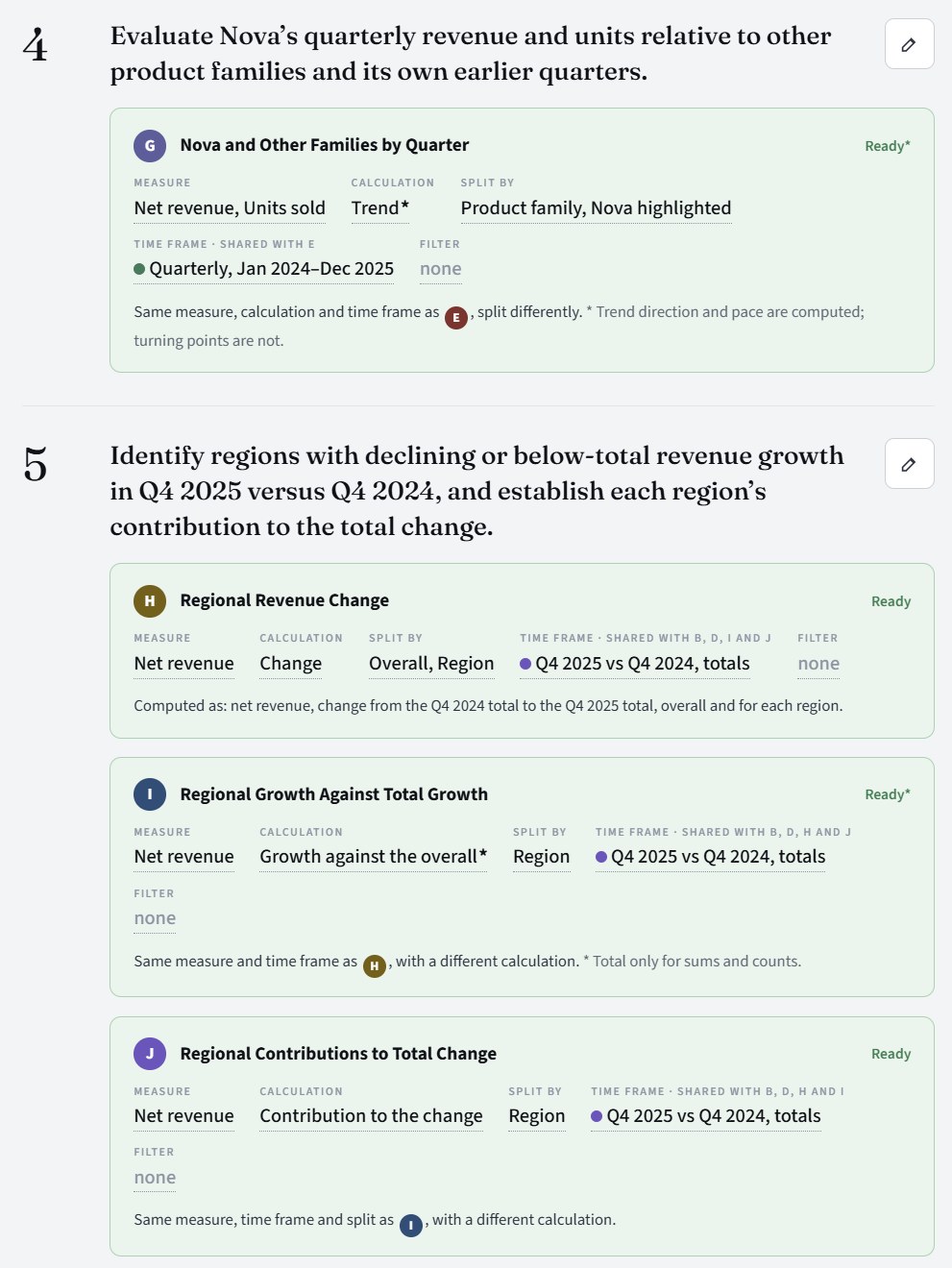The width and height of the screenshot is (952, 1268).
Task: Click the purple G badge icon
Action: point(150,145)
